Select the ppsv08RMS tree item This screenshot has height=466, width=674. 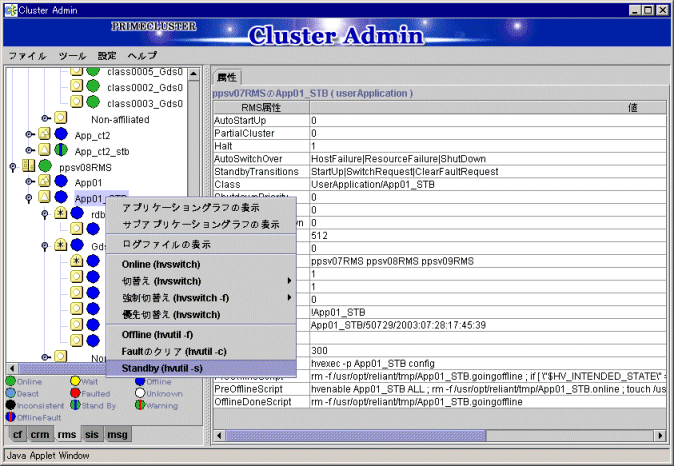tap(86, 167)
